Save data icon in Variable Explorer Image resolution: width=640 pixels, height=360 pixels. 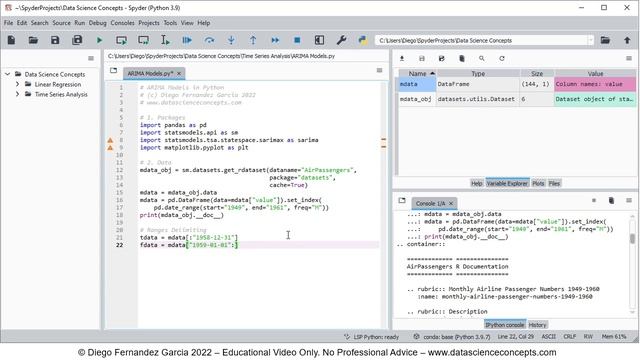coord(422,59)
